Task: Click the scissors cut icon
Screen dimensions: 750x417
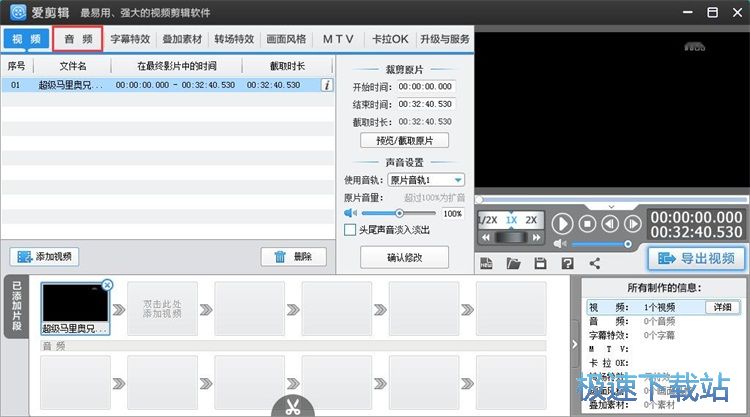Action: tap(293, 406)
